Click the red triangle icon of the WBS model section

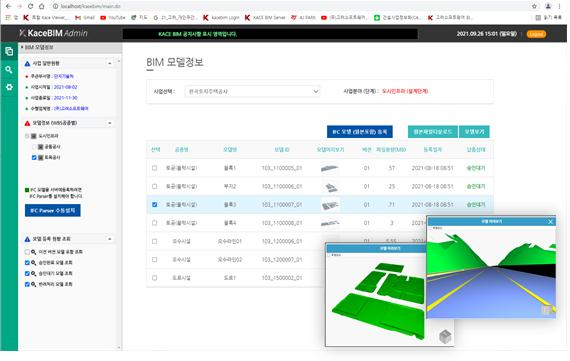click(x=27, y=123)
